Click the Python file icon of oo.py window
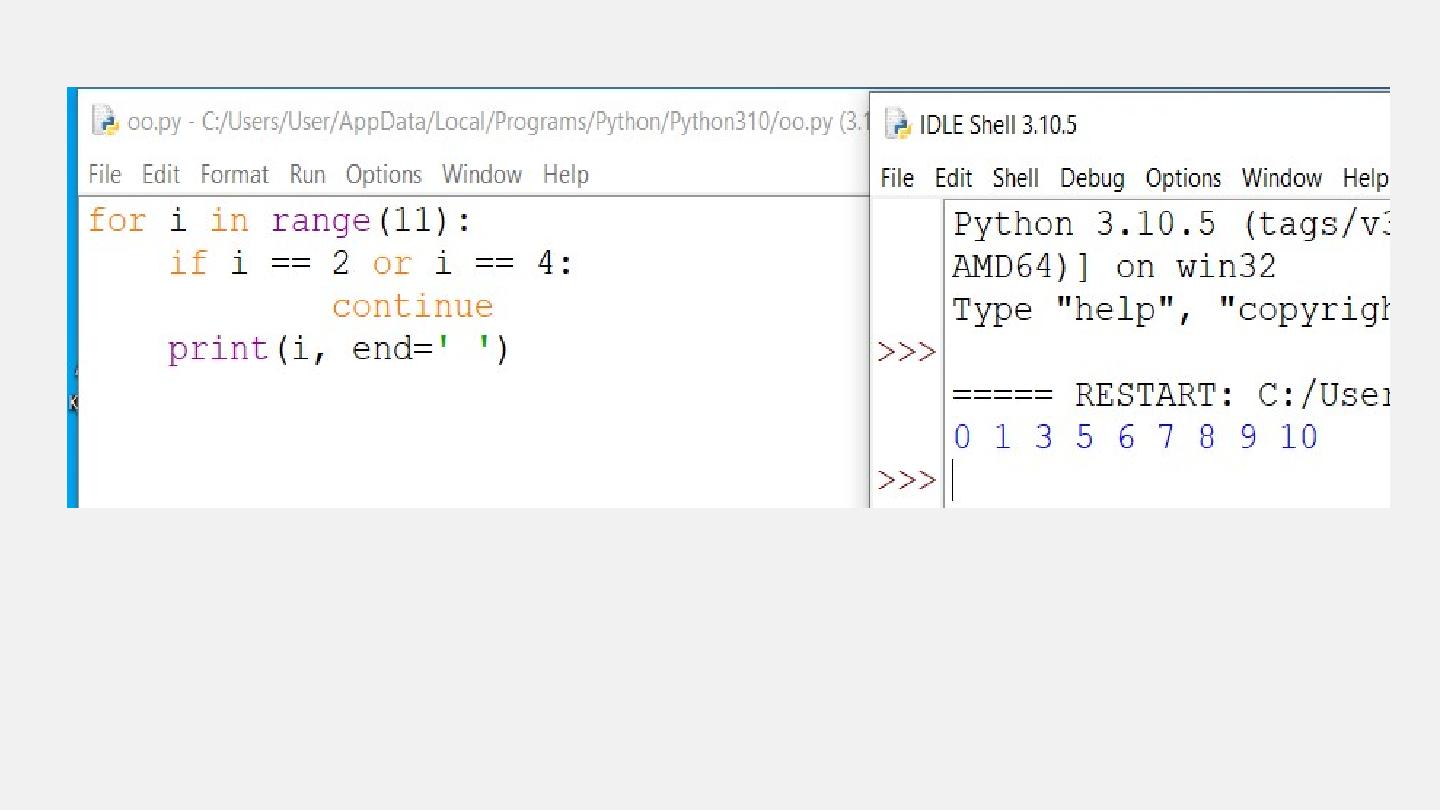 pos(104,121)
